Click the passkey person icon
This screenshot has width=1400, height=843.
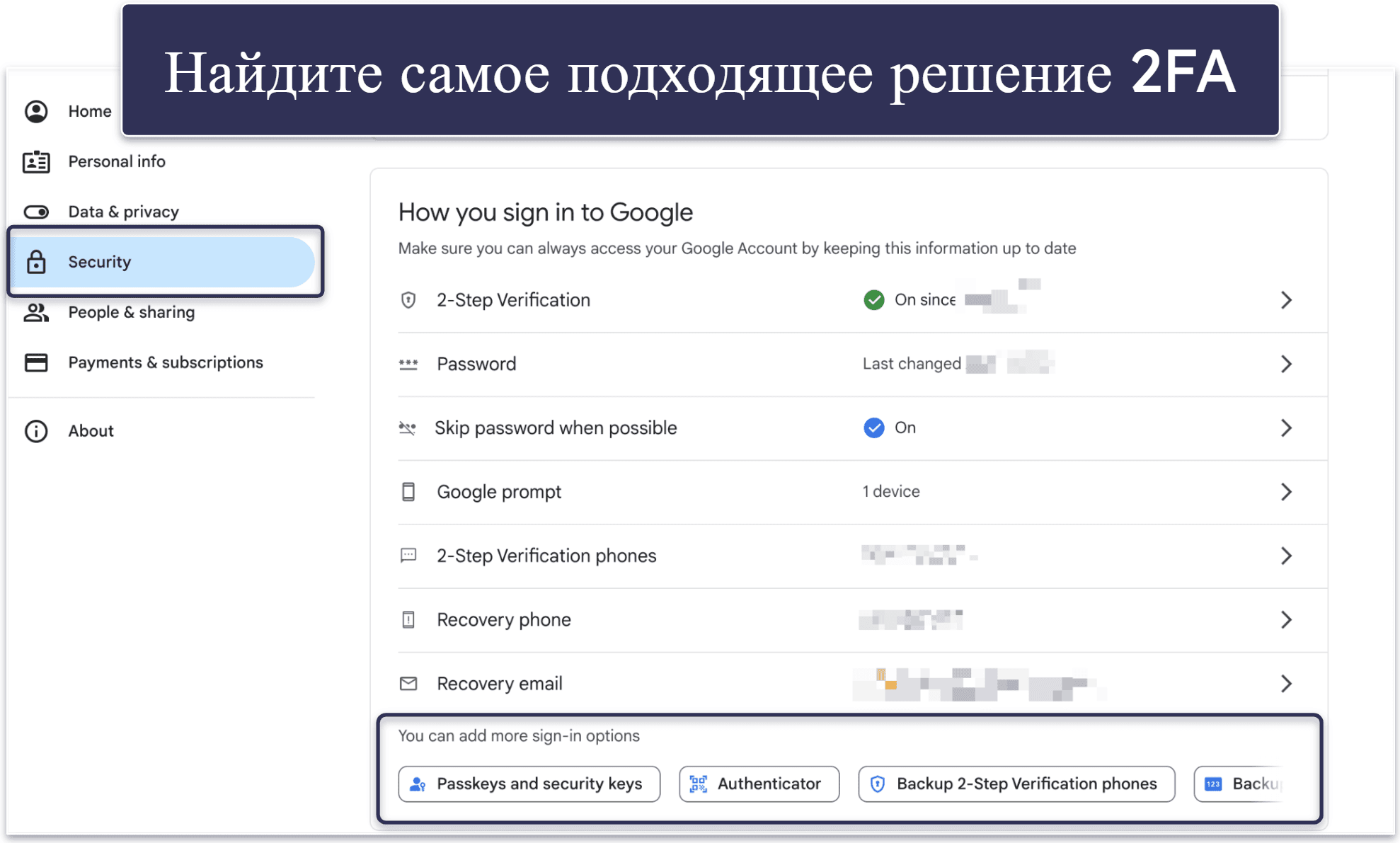418,784
